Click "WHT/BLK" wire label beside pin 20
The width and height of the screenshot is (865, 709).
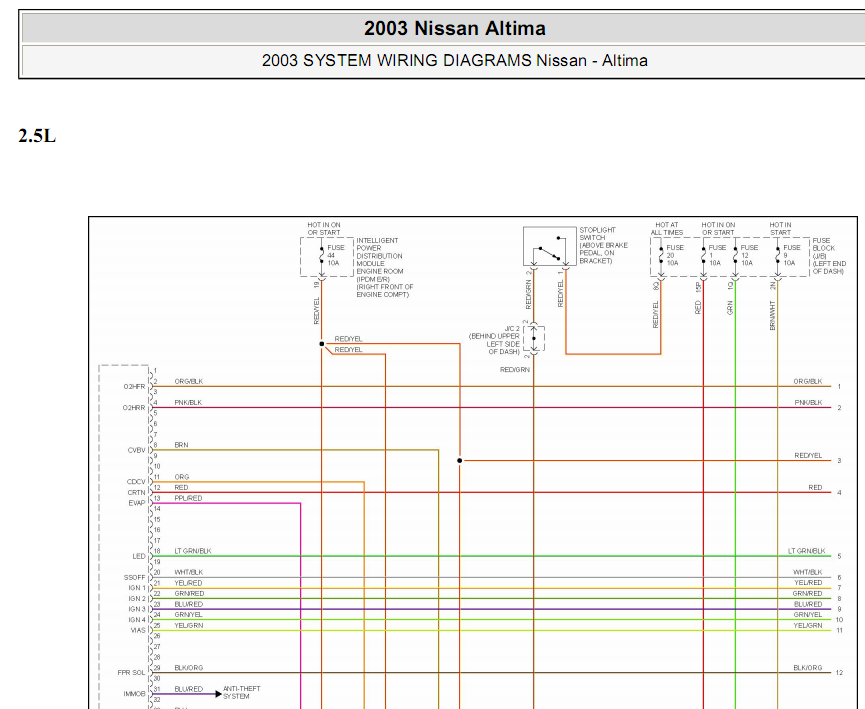[x=189, y=572]
